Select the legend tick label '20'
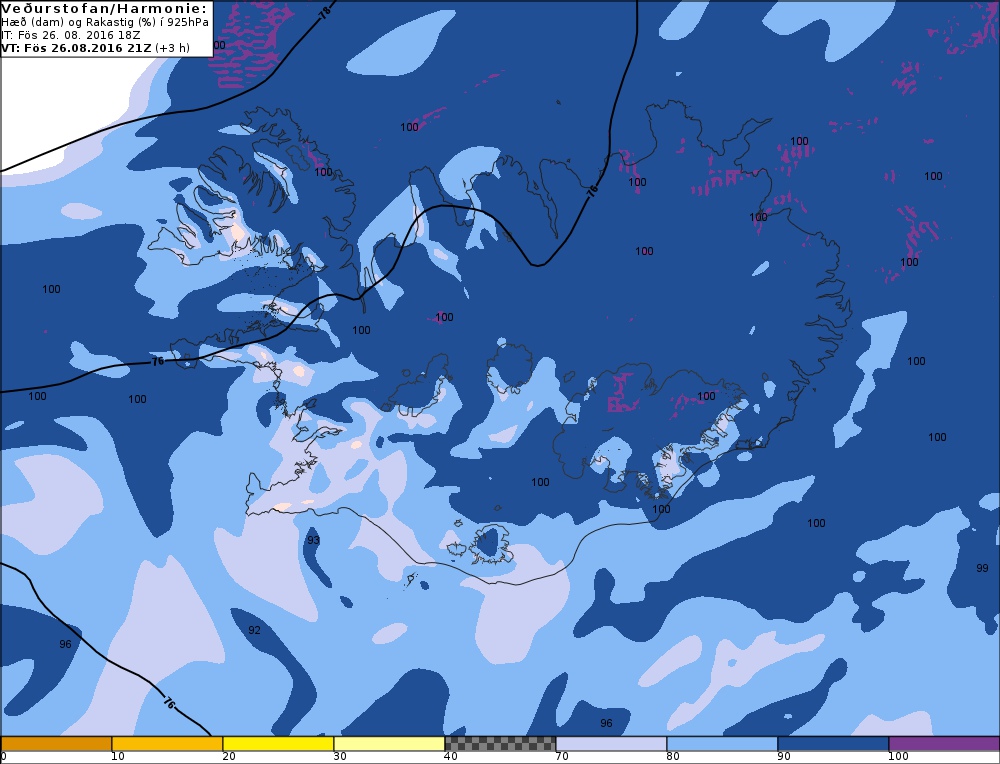 point(229,756)
